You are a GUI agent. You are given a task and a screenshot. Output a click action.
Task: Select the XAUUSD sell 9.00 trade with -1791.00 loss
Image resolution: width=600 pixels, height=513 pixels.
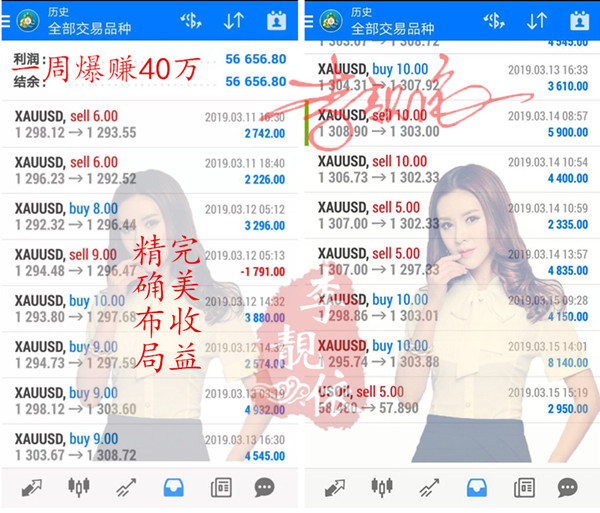coord(150,263)
